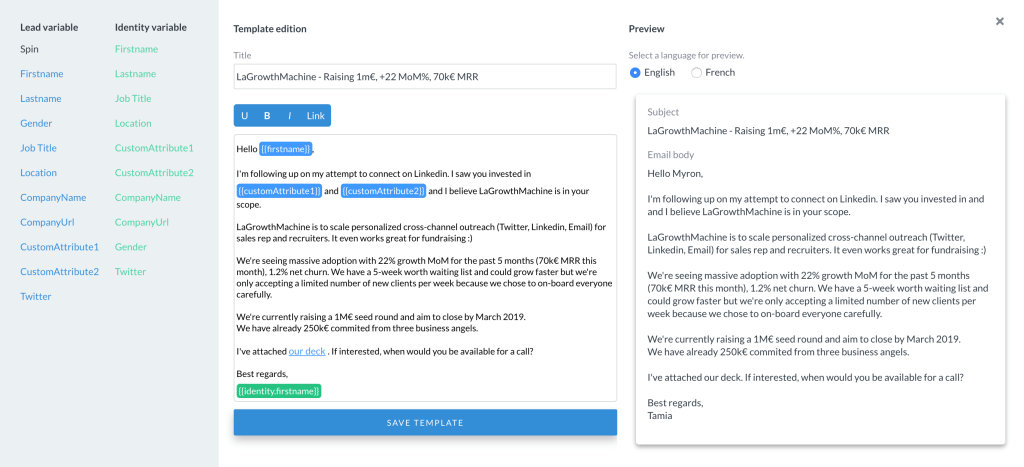Apply Italic formatting from the toolbar
The width and height of the screenshot is (1024, 467).
(290, 116)
